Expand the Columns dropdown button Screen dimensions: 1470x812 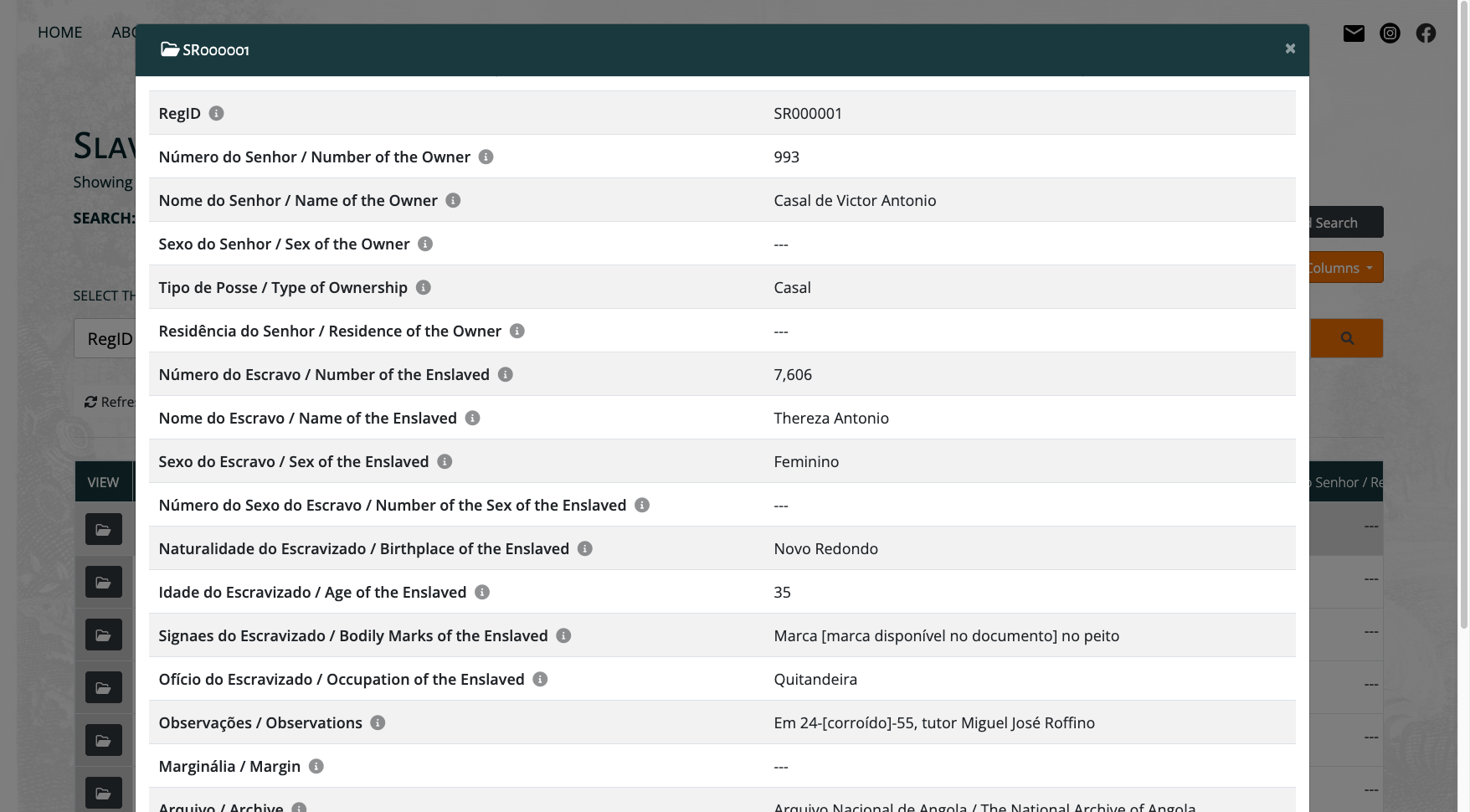tap(1346, 268)
